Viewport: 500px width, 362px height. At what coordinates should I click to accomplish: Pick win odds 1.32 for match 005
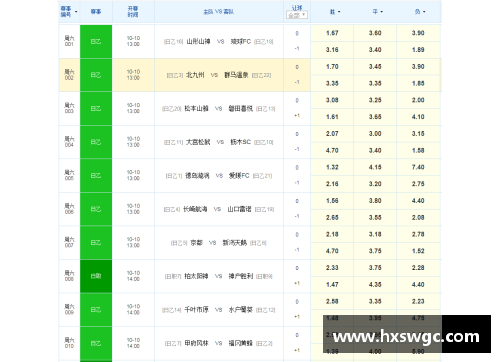332,167
